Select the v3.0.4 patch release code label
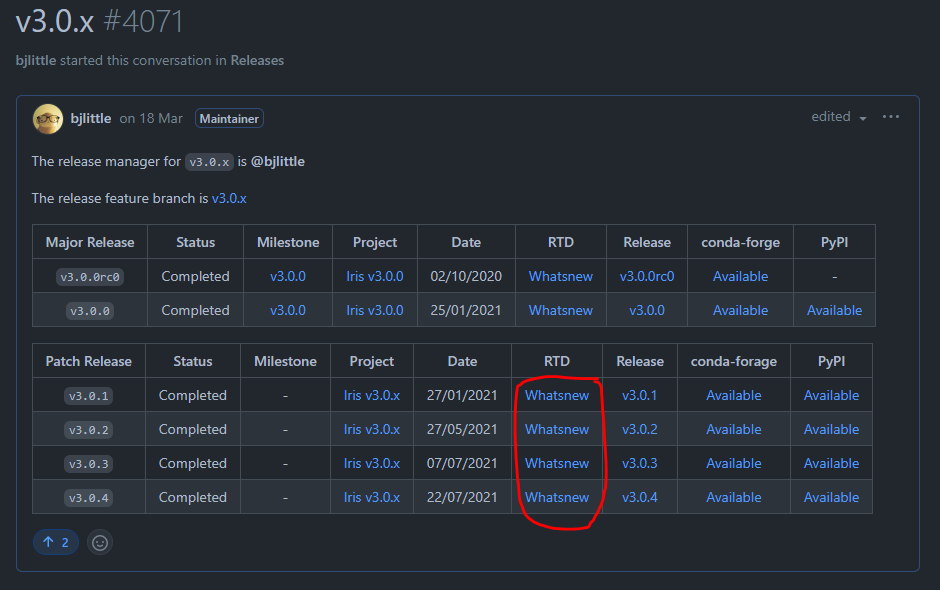940x590 pixels. (89, 498)
